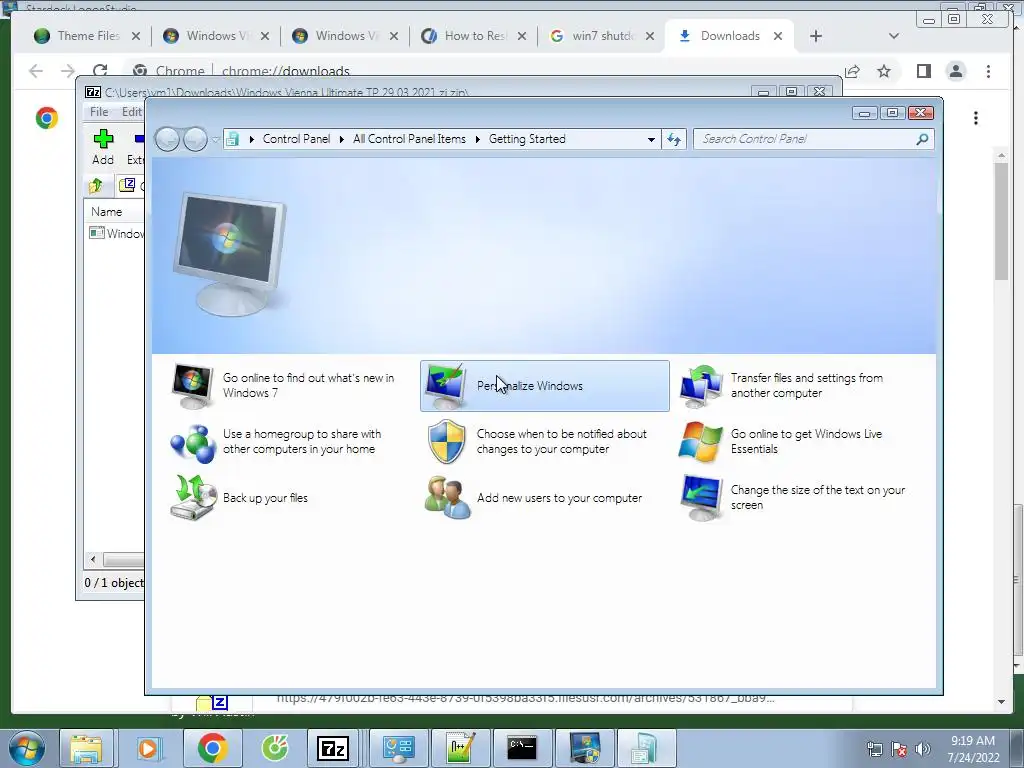Click Add new users to your computer
Viewport: 1024px width, 768px height.
point(559,498)
